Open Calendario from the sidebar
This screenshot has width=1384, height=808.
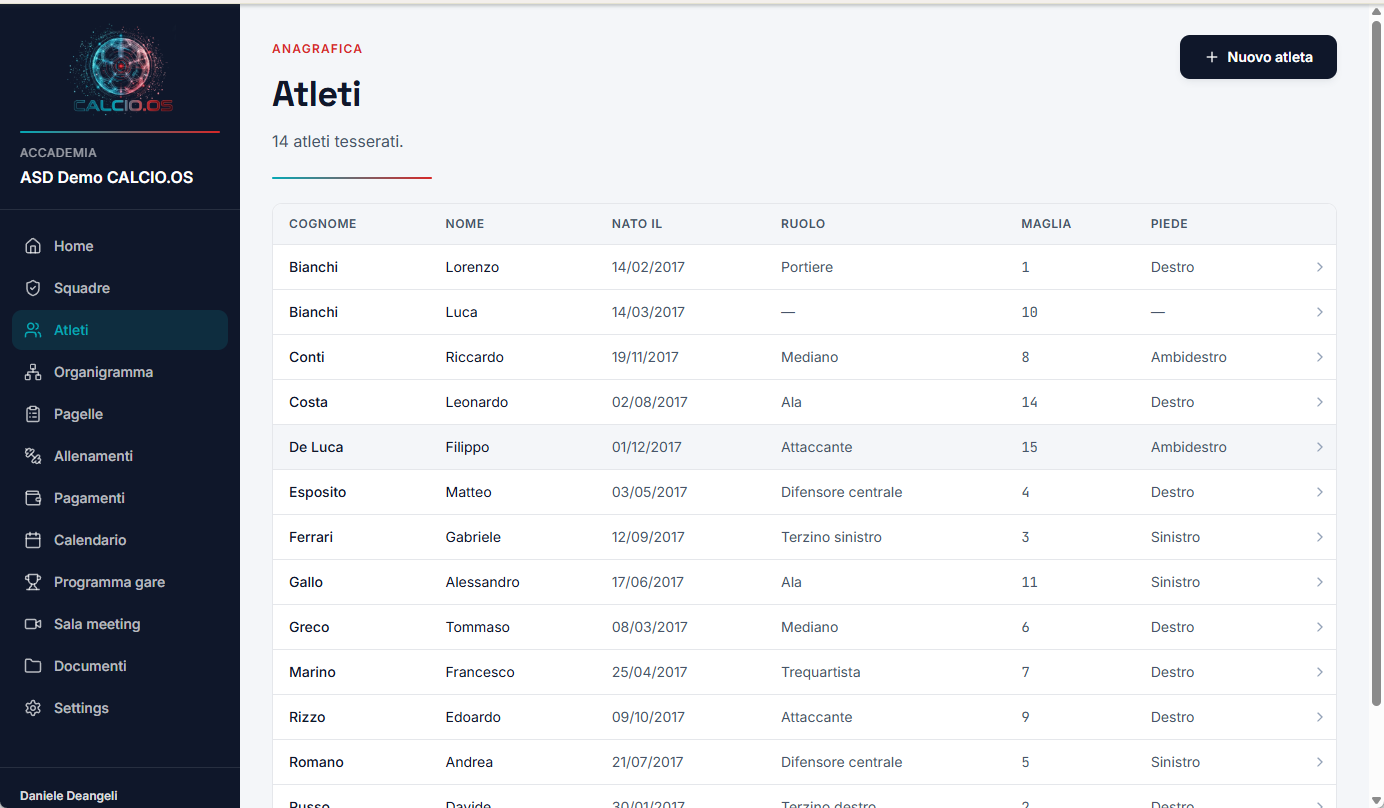120,540
